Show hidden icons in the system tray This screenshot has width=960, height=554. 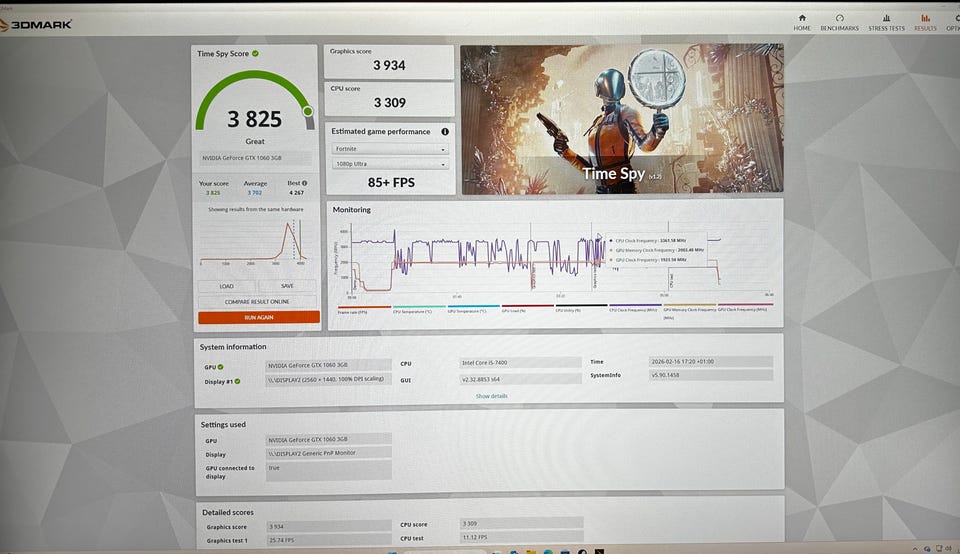(x=915, y=549)
